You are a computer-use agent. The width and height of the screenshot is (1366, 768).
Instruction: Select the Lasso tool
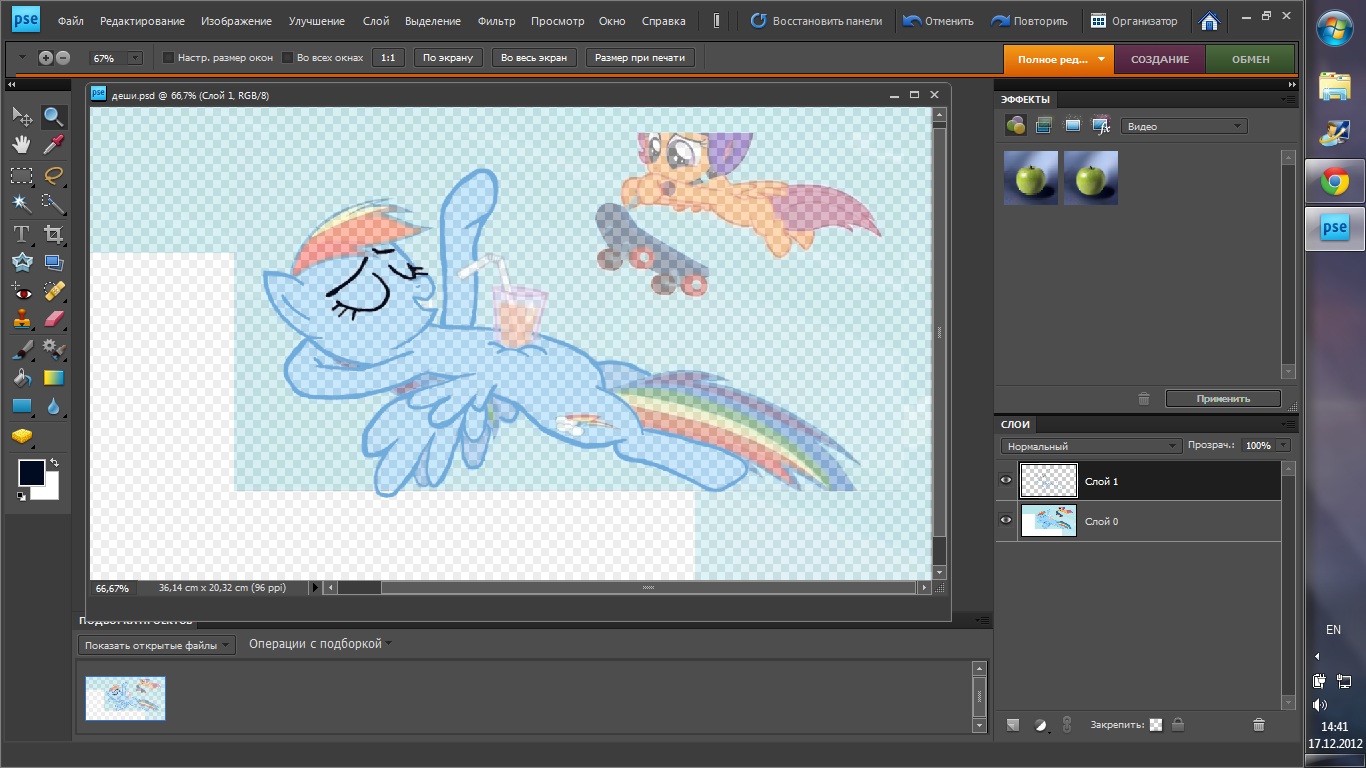click(54, 176)
